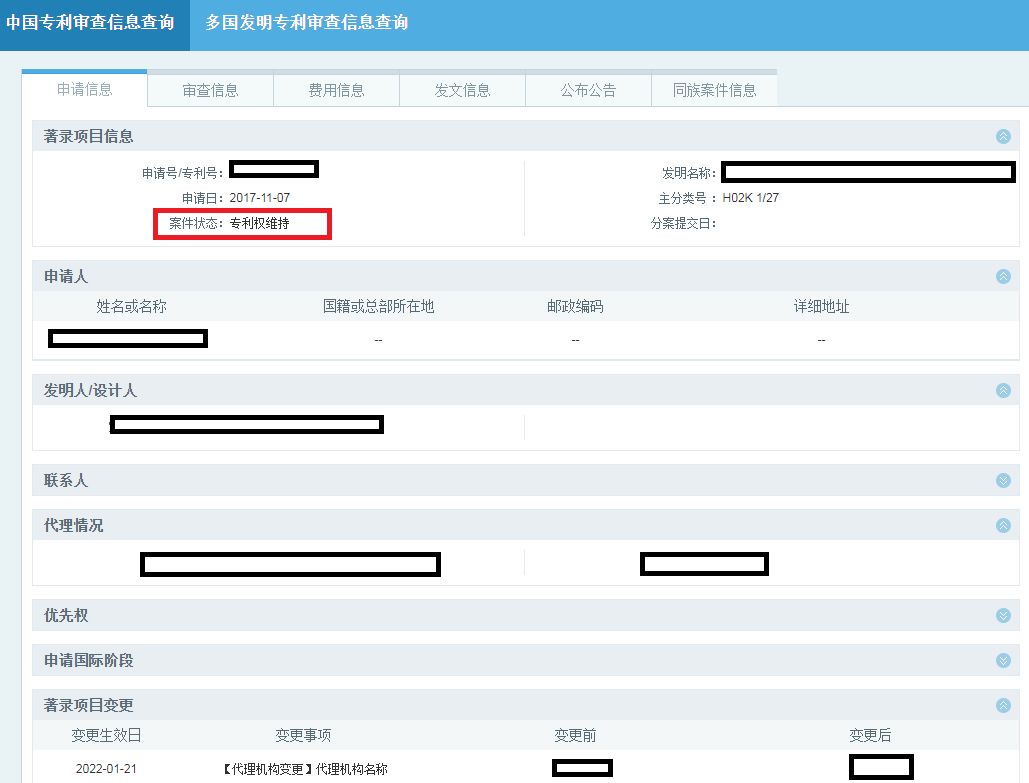Image resolution: width=1029 pixels, height=783 pixels.
Task: Expand the 申请国际阶段 section
Action: click(x=1002, y=659)
